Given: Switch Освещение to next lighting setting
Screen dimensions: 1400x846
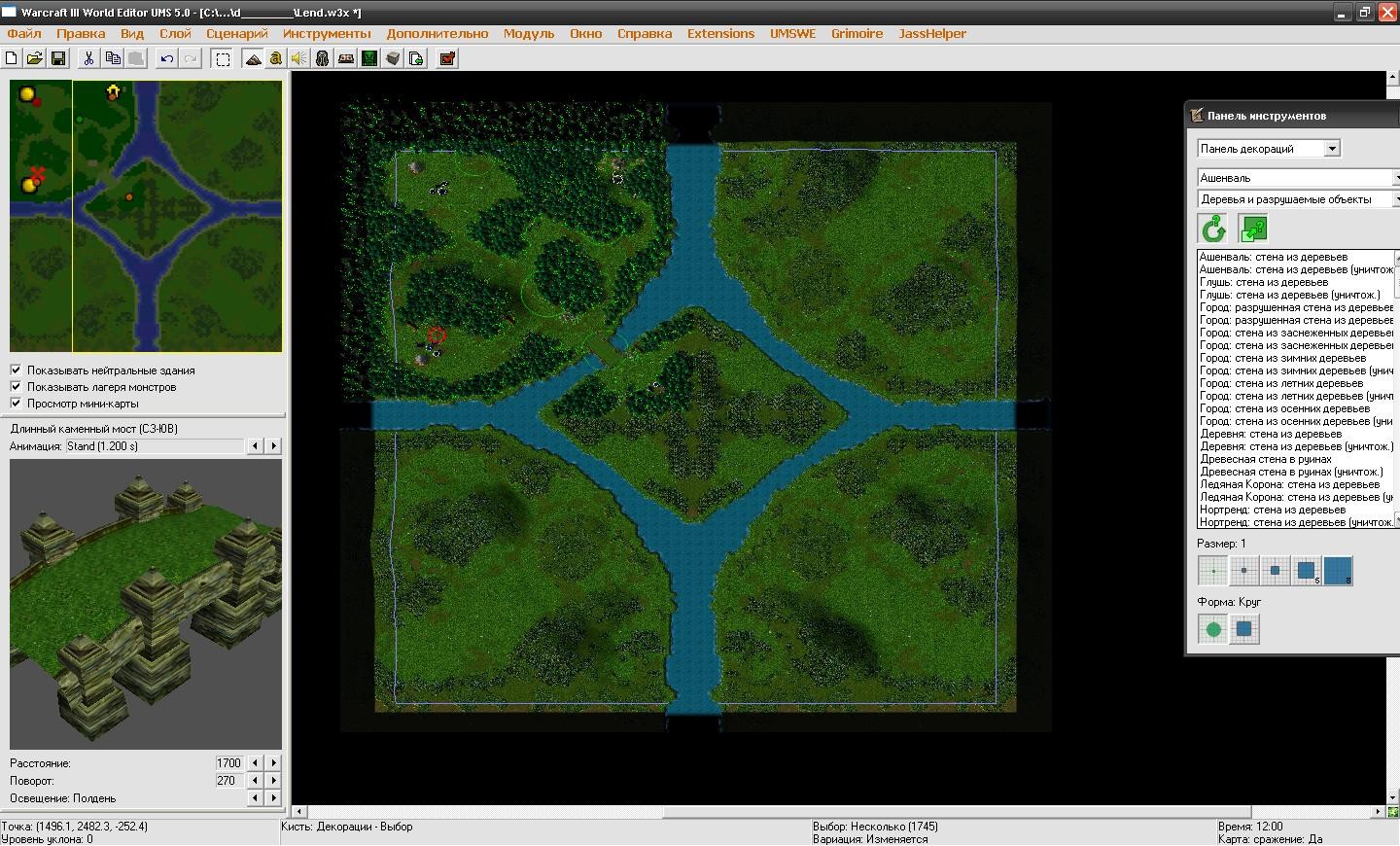Looking at the screenshot, I should pyautogui.click(x=273, y=798).
